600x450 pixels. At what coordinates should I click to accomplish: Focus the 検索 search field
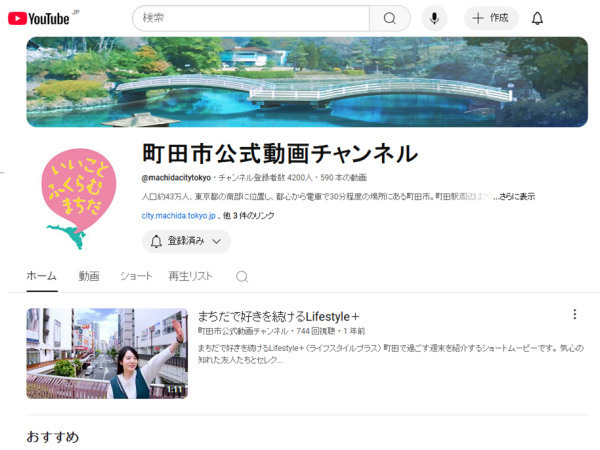[251, 18]
